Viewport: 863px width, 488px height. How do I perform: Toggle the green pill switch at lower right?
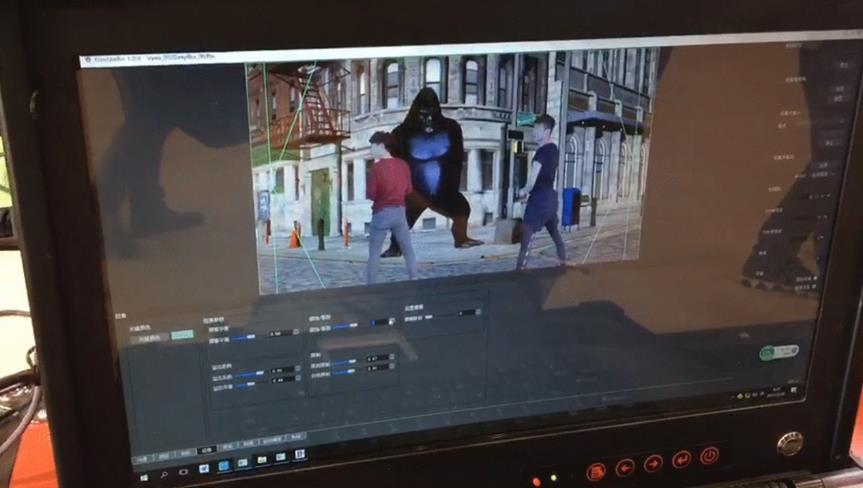pyautogui.click(x=779, y=352)
